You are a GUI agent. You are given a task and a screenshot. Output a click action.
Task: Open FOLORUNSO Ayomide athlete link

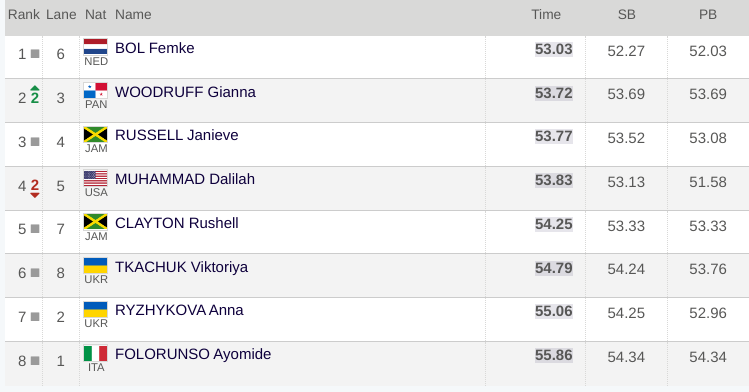[193, 354]
